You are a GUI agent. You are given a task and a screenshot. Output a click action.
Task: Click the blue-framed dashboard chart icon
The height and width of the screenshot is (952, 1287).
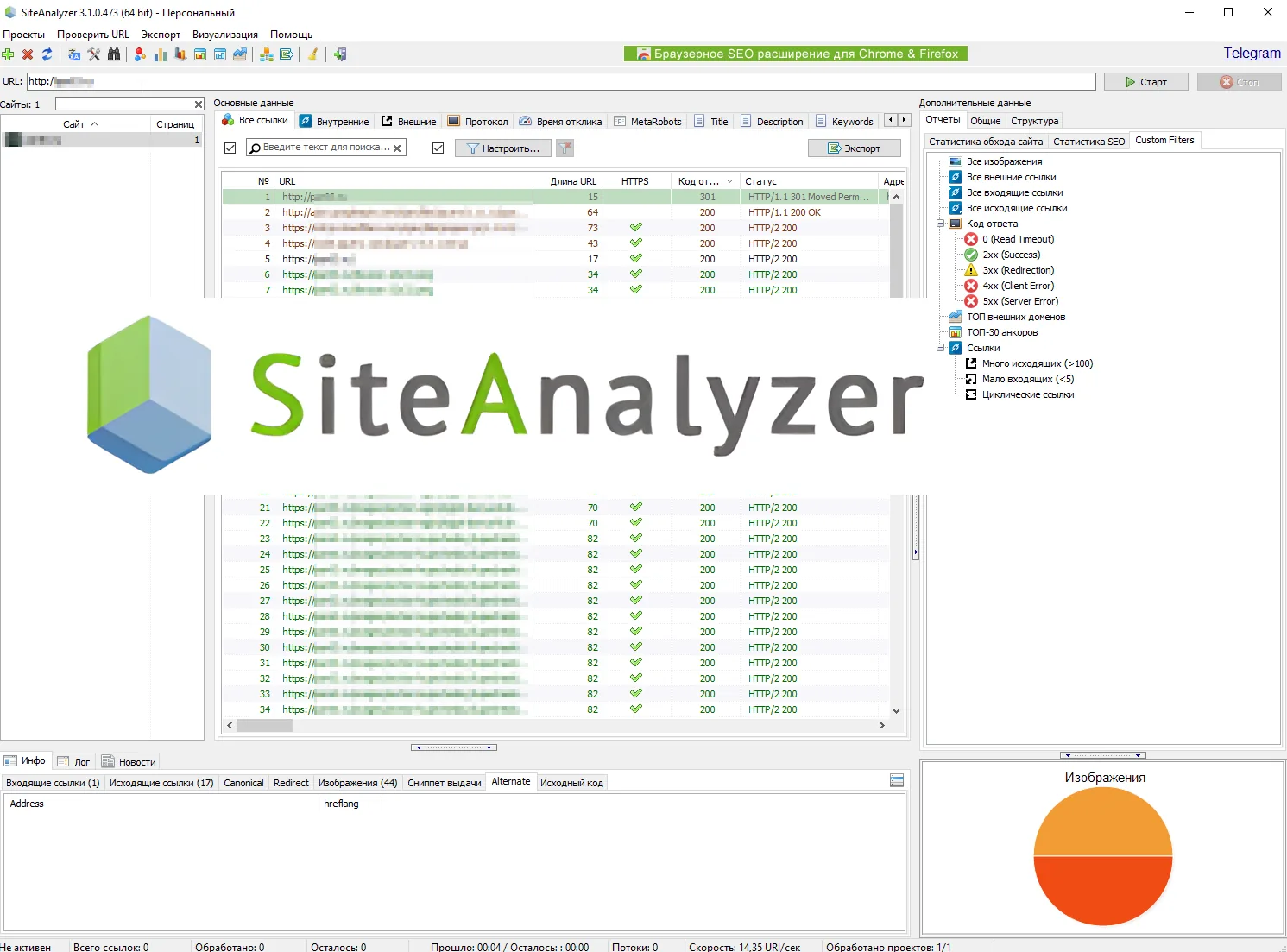[x=220, y=54]
